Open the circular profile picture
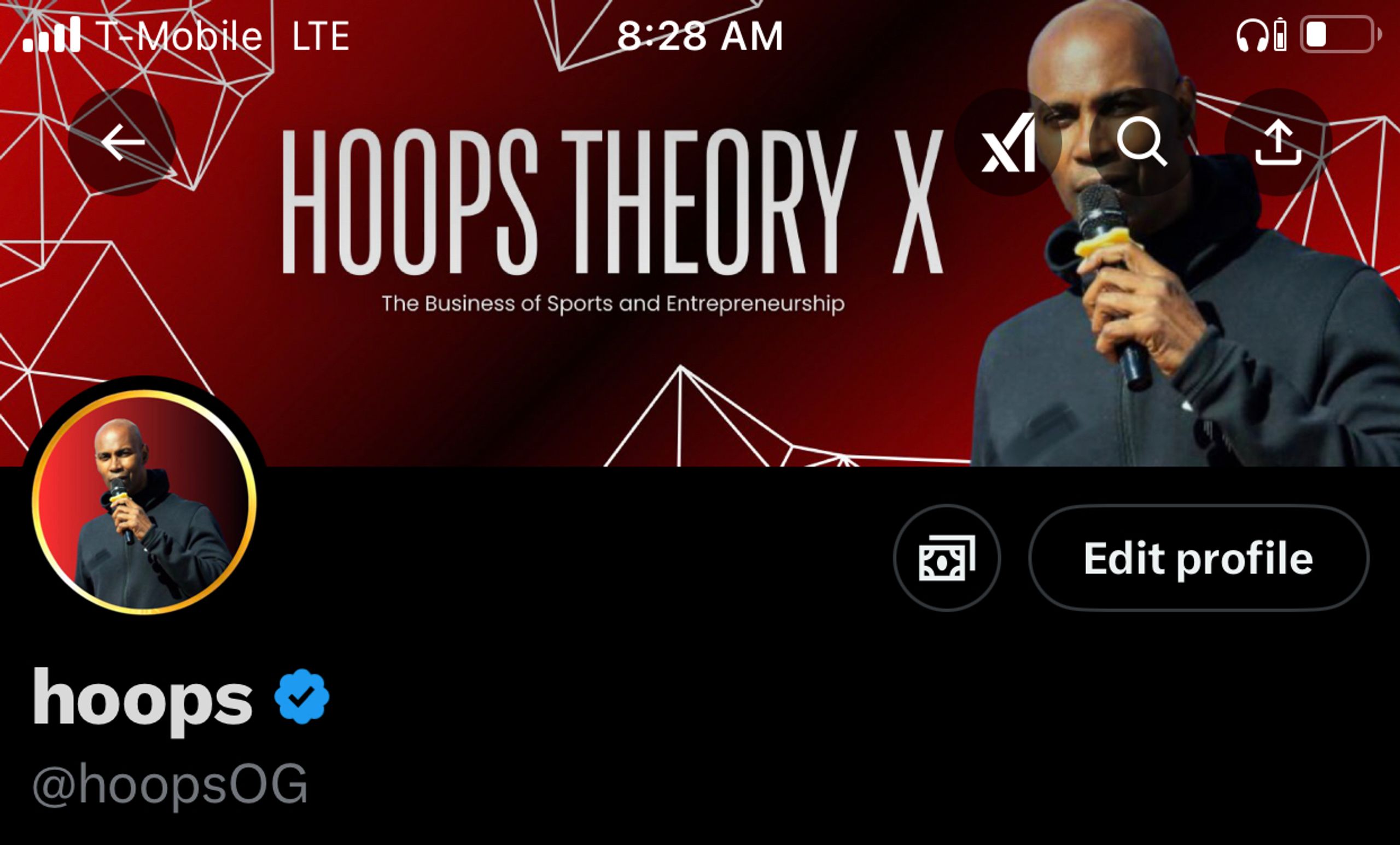Viewport: 1400px width, 845px height. (x=144, y=501)
